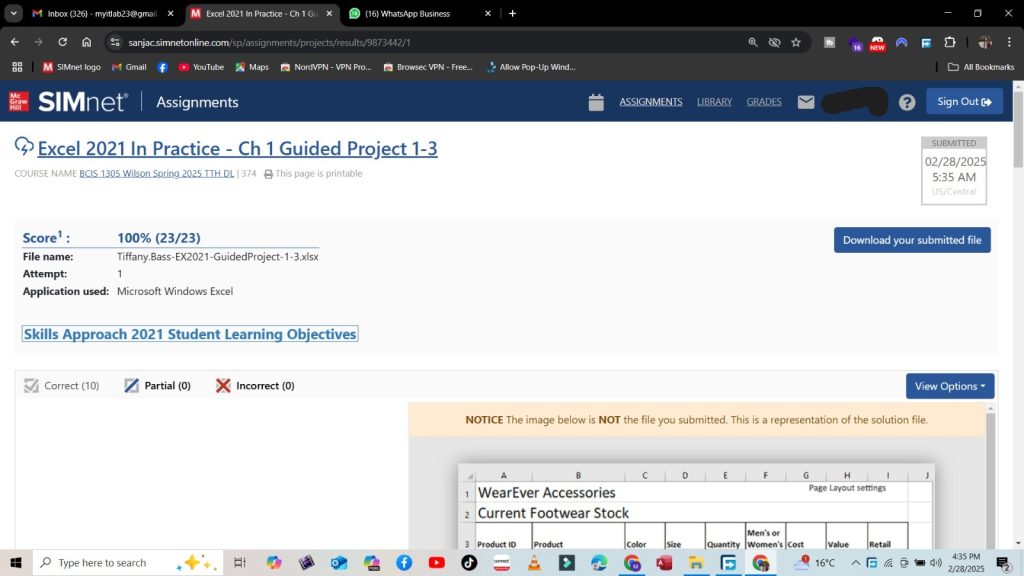This screenshot has height=576, width=1024.
Task: Open a new browser tab
Action: tap(513, 13)
